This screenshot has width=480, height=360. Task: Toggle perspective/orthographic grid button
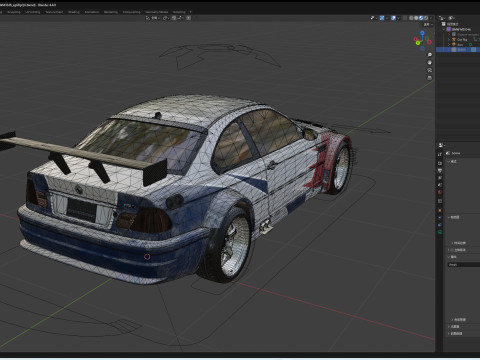pyautogui.click(x=430, y=78)
